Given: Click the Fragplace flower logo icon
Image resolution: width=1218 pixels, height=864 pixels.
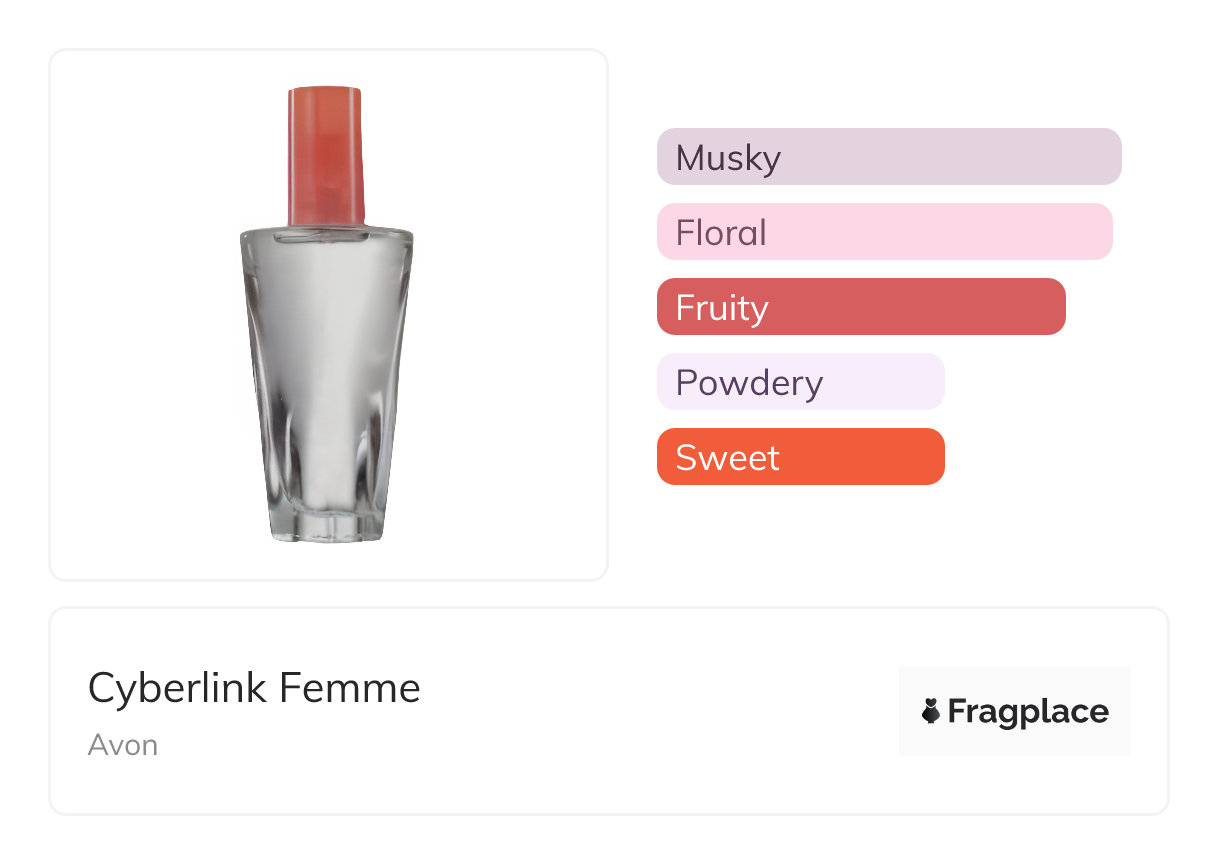Looking at the screenshot, I should tap(930, 712).
